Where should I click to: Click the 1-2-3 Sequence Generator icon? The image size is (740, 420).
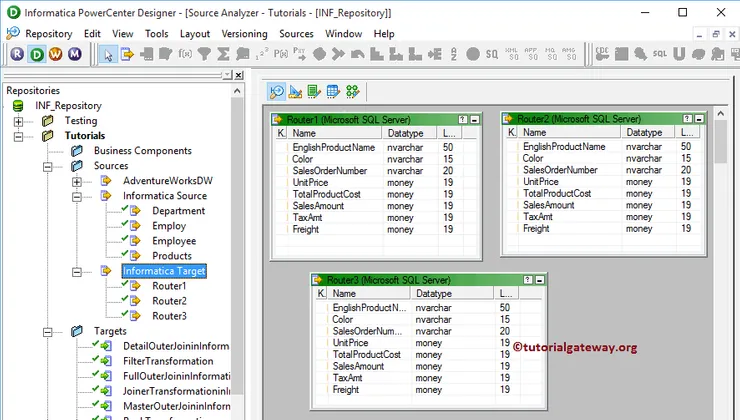[x=262, y=54]
